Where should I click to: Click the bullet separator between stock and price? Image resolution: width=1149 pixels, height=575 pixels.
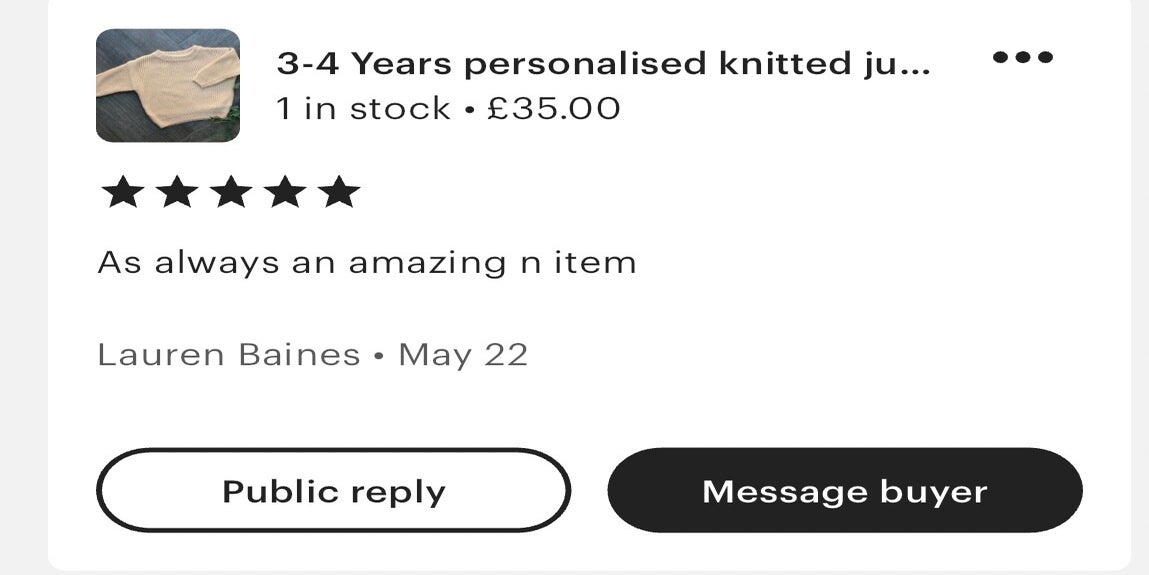[x=469, y=109]
